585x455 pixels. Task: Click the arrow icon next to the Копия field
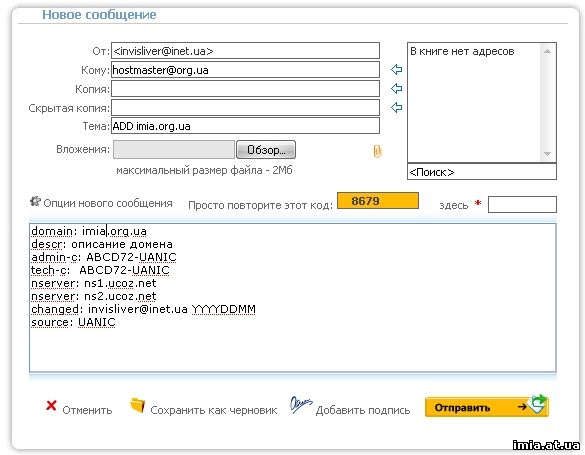point(396,88)
